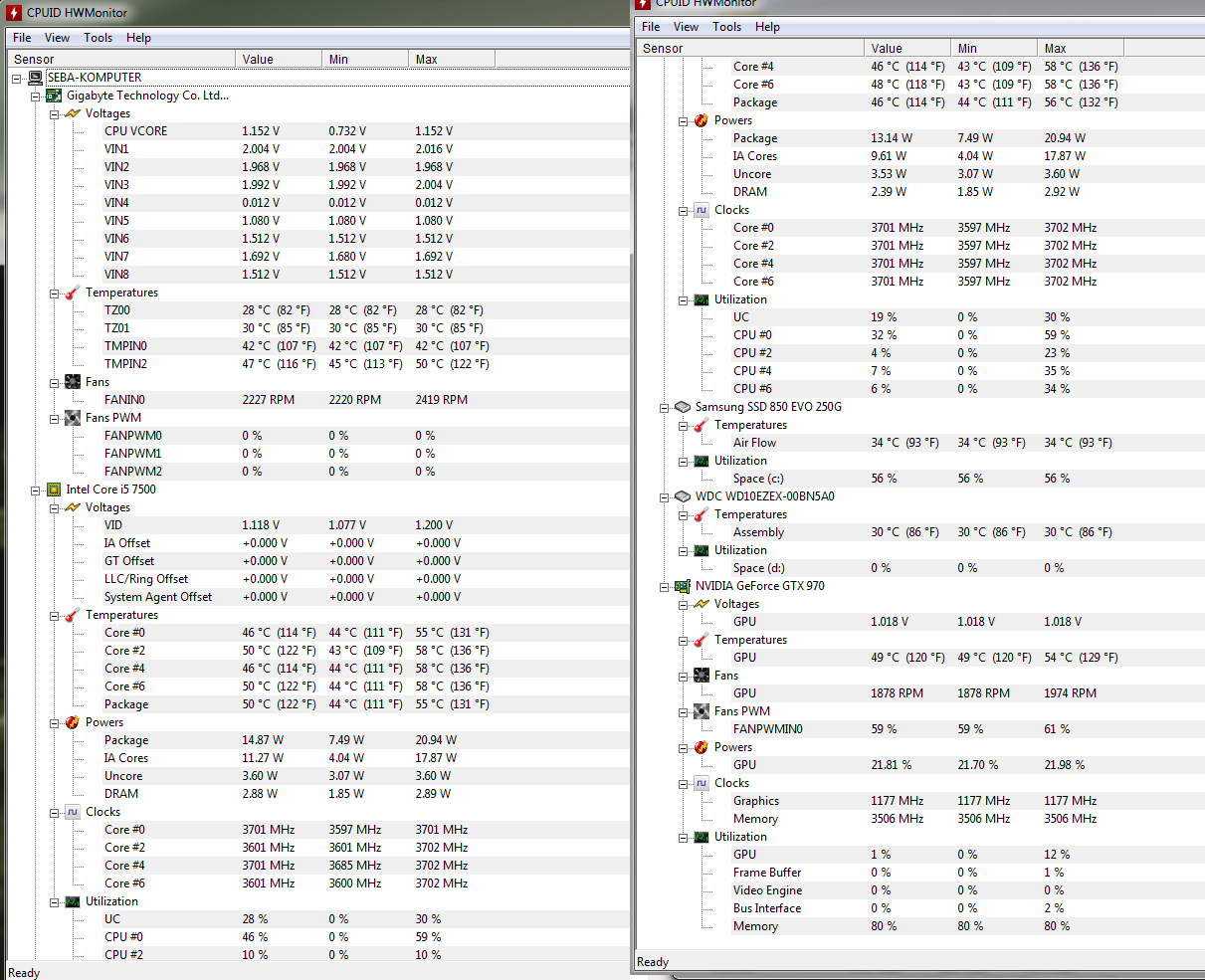Open the Help menu in the left window

coord(138,38)
